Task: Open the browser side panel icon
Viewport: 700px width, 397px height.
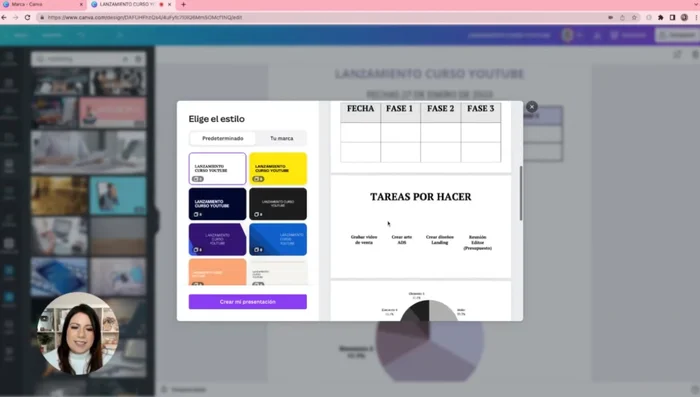Action: point(672,17)
